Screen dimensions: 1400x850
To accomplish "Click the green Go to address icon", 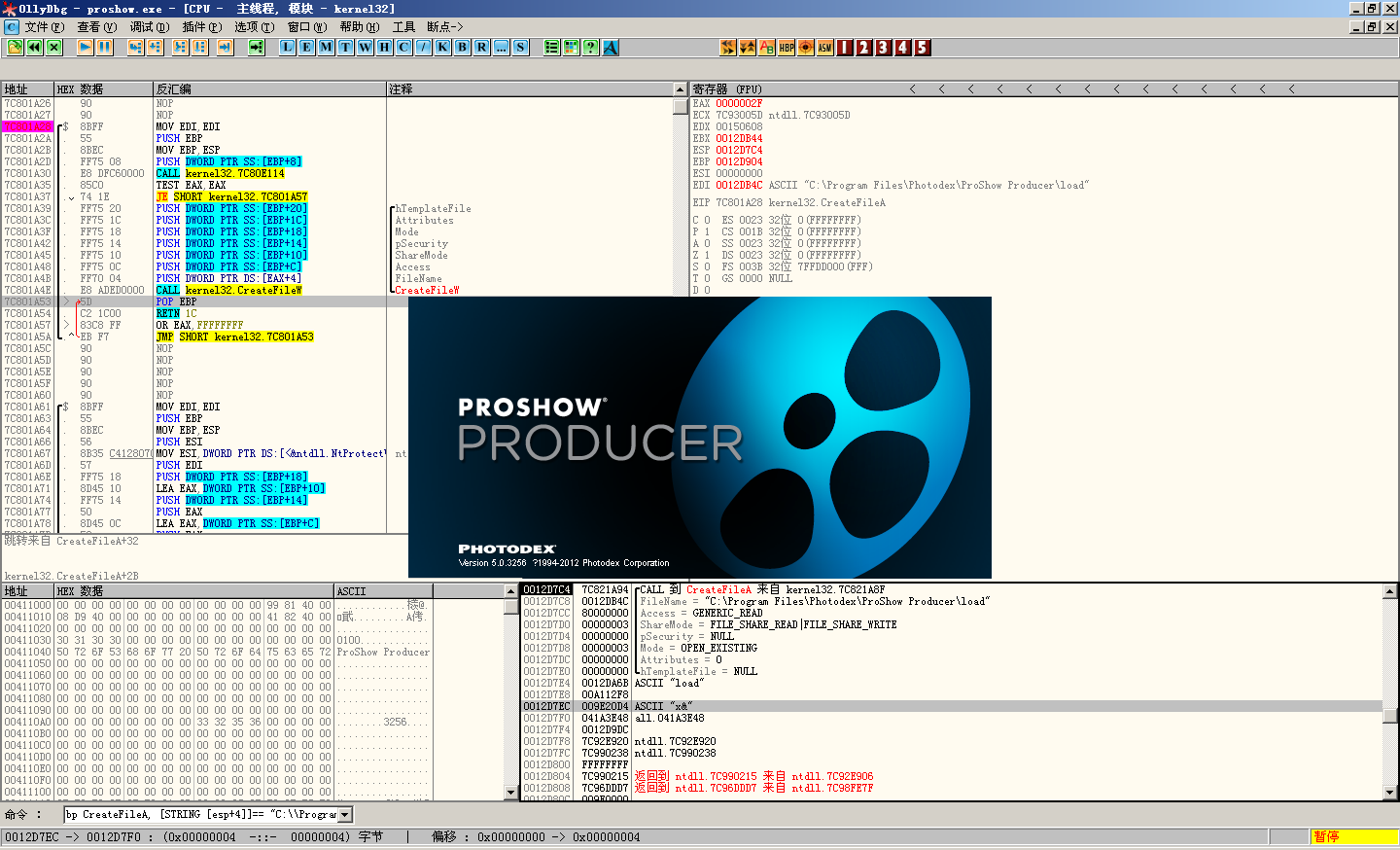I will tap(257, 47).
